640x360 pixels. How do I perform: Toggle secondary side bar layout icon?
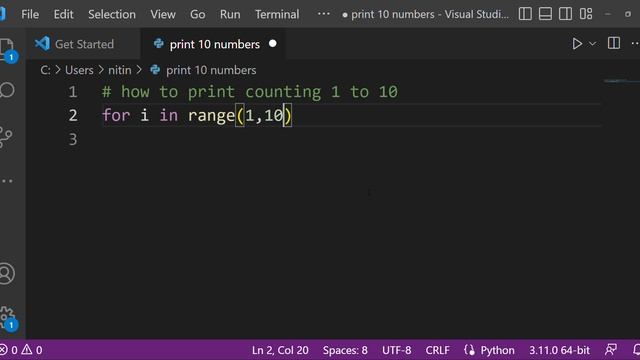point(565,14)
